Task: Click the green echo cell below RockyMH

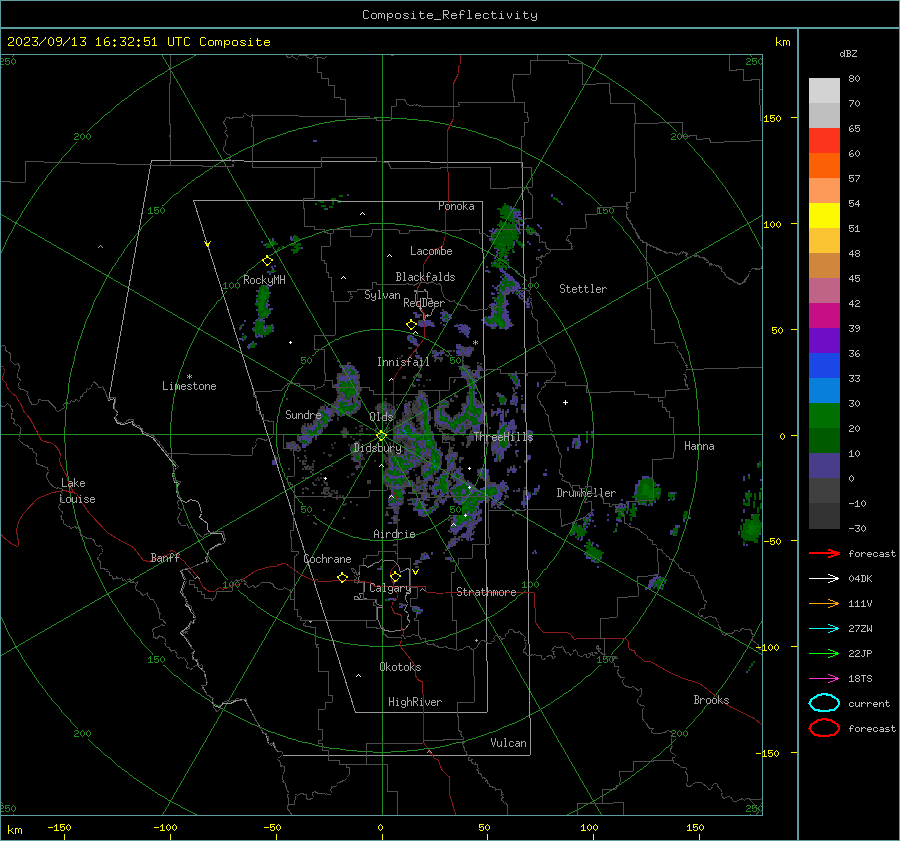Action: tap(263, 310)
